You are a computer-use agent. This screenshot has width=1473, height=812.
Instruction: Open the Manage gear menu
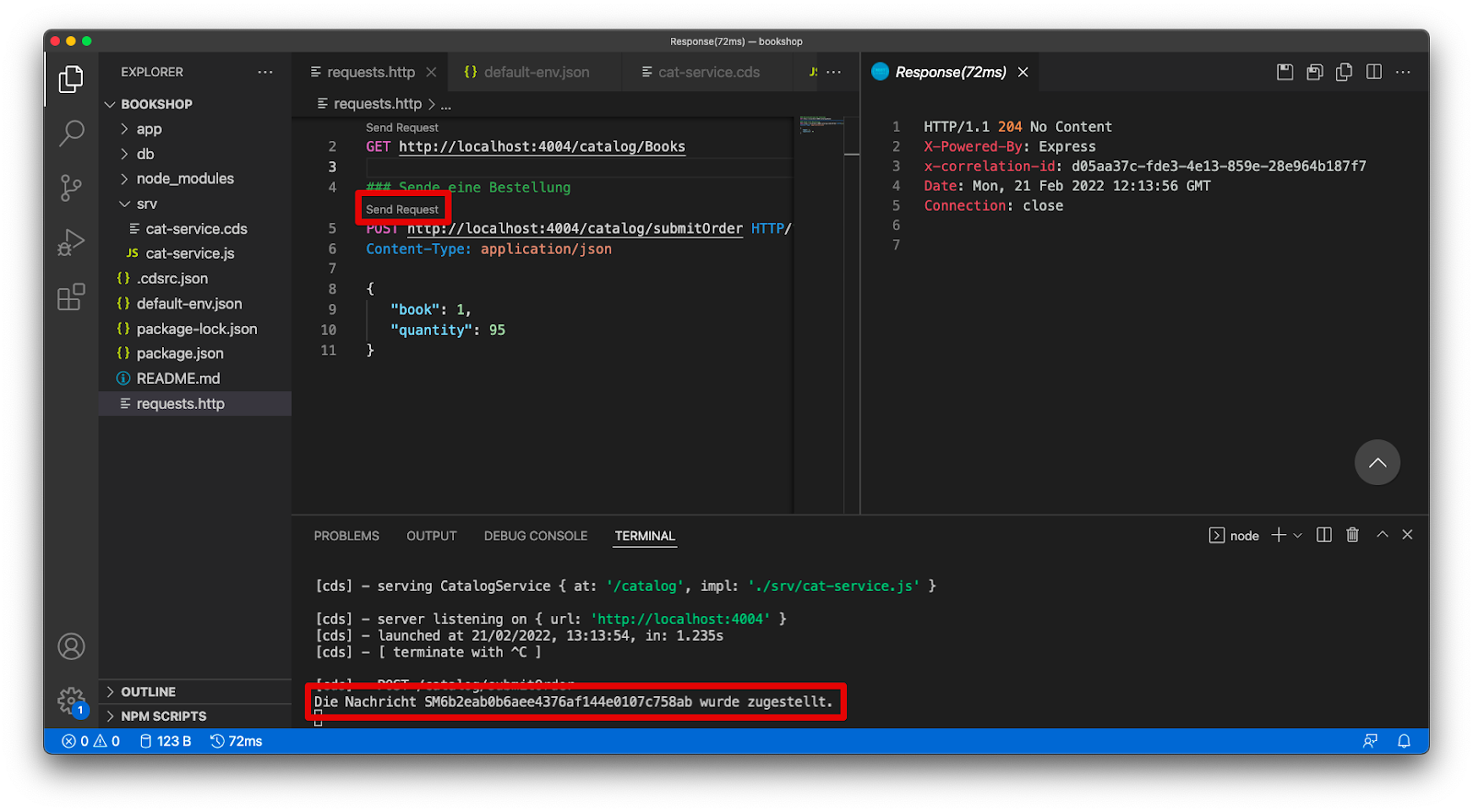point(71,702)
